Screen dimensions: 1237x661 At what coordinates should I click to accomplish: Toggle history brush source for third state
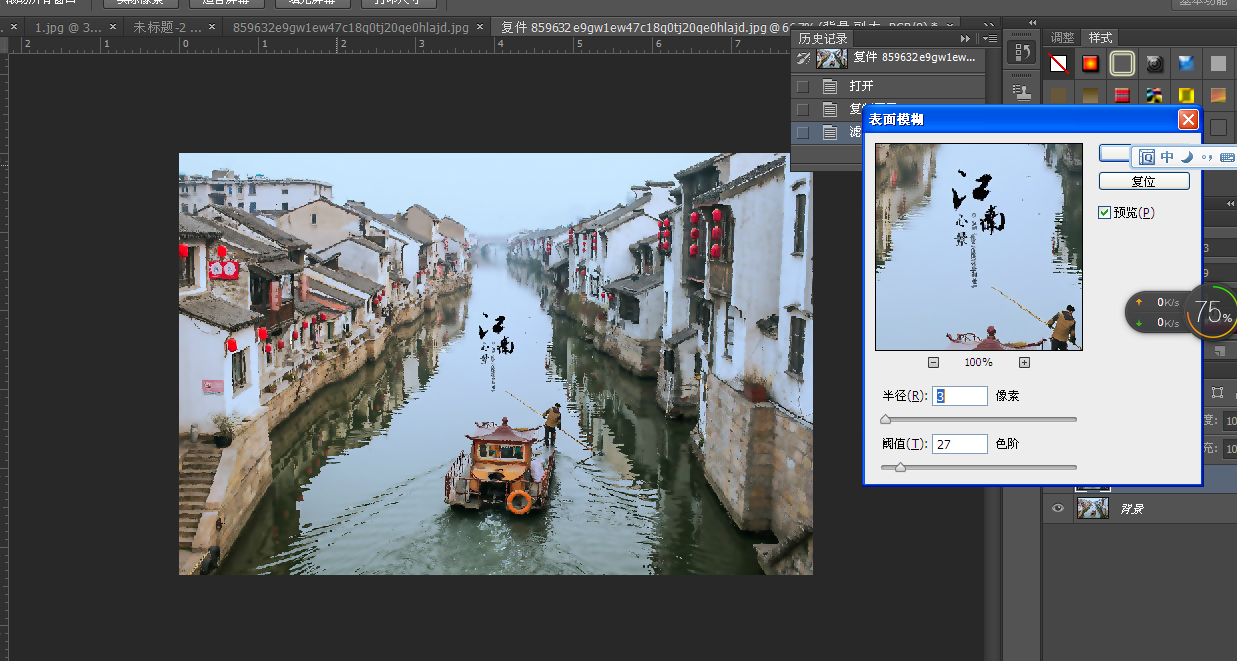coord(802,132)
